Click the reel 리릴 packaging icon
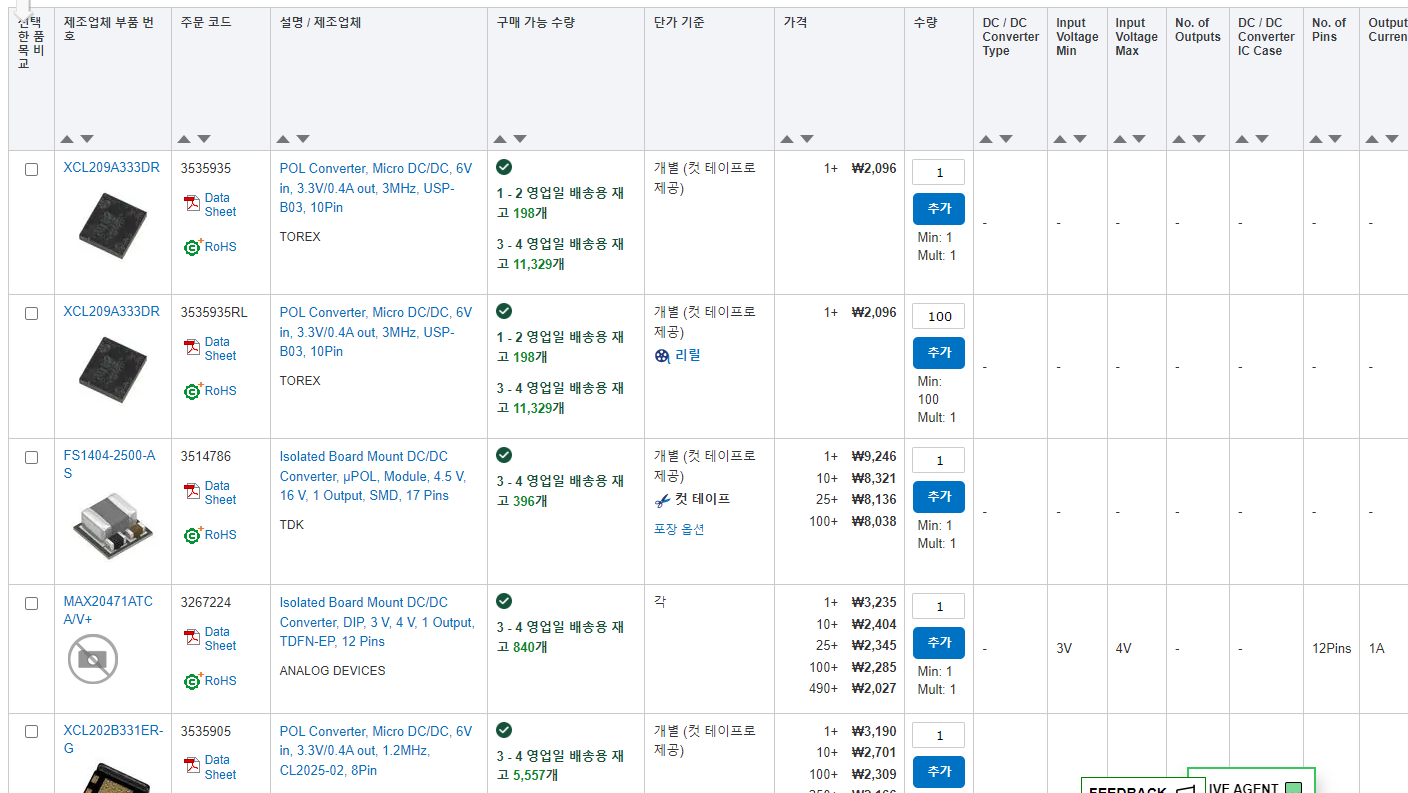1408x793 pixels. click(662, 355)
